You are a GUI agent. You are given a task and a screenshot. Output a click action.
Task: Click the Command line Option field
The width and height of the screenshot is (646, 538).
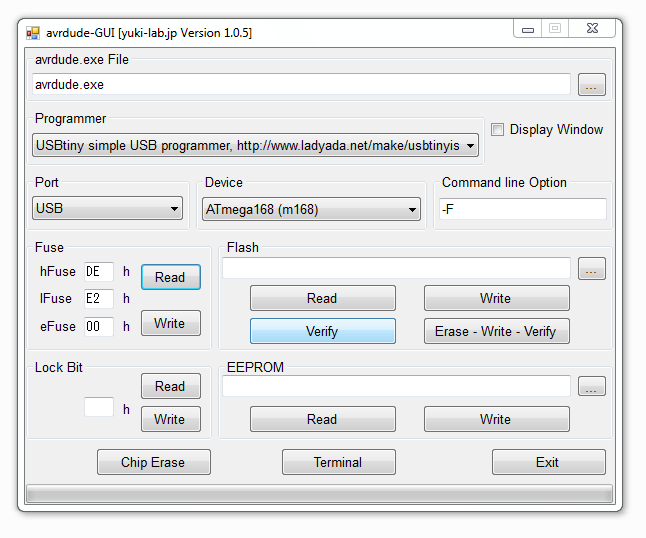[x=523, y=209]
